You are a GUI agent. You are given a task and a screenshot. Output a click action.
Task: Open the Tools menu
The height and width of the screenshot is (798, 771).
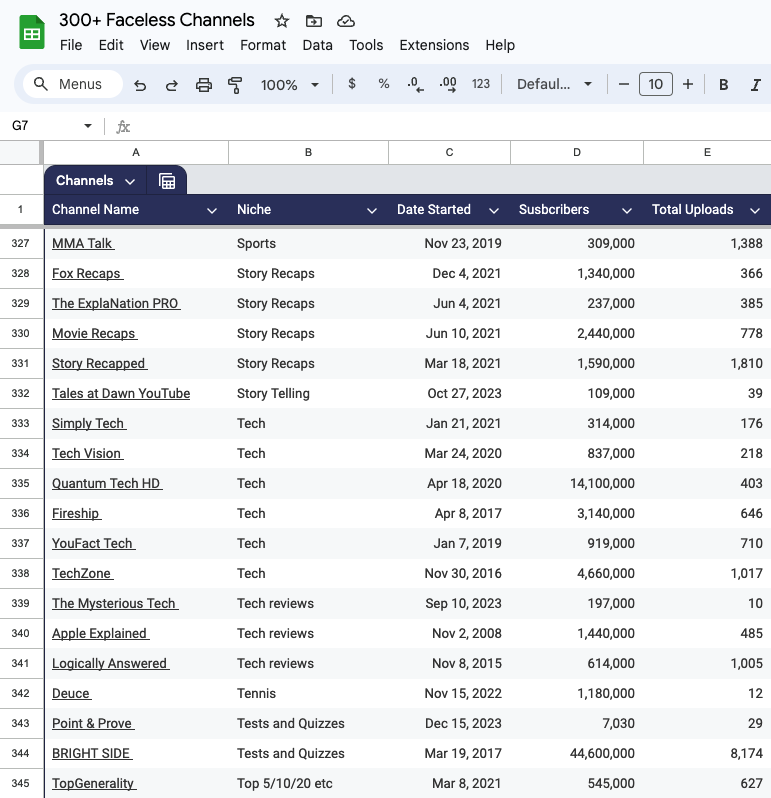tap(366, 45)
